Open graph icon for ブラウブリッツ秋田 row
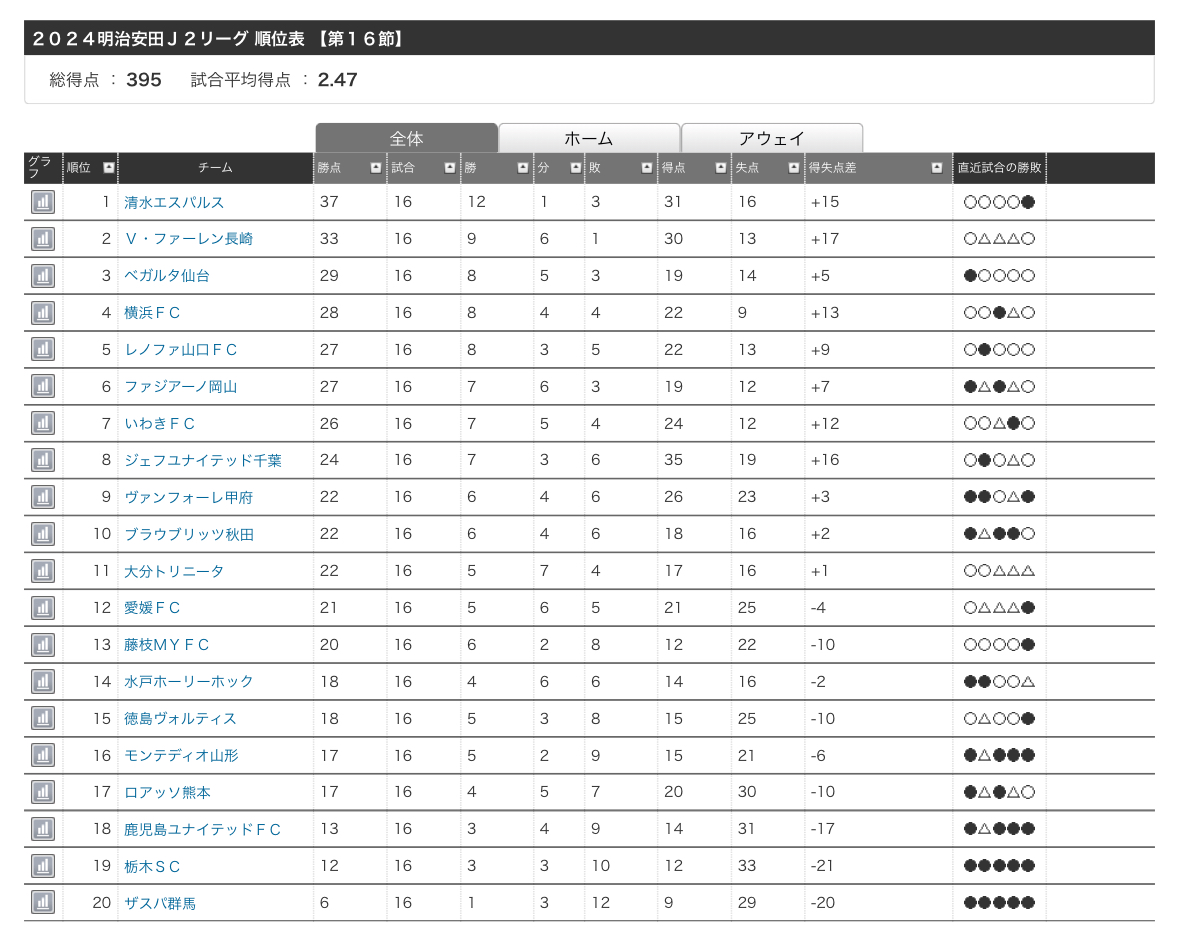This screenshot has height=936, width=1179. 43,534
